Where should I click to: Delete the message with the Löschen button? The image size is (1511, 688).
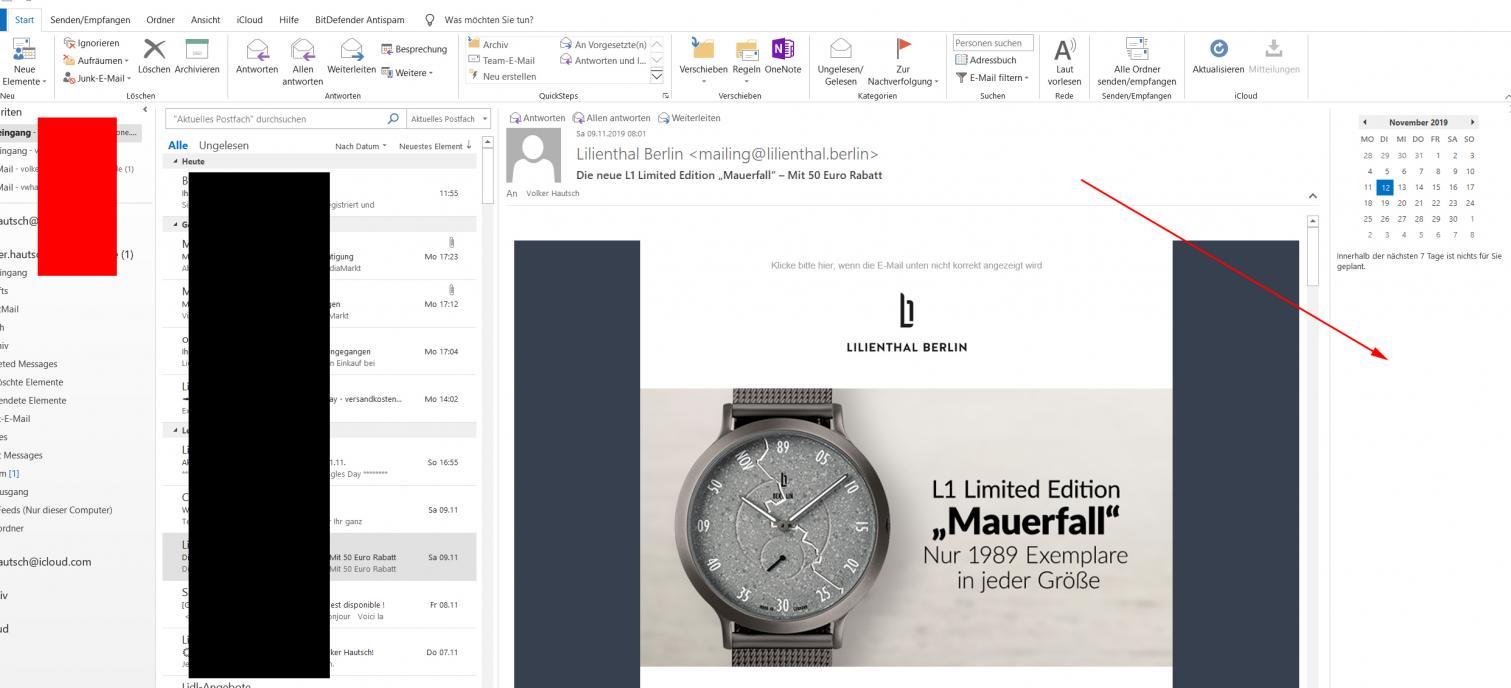[x=154, y=58]
